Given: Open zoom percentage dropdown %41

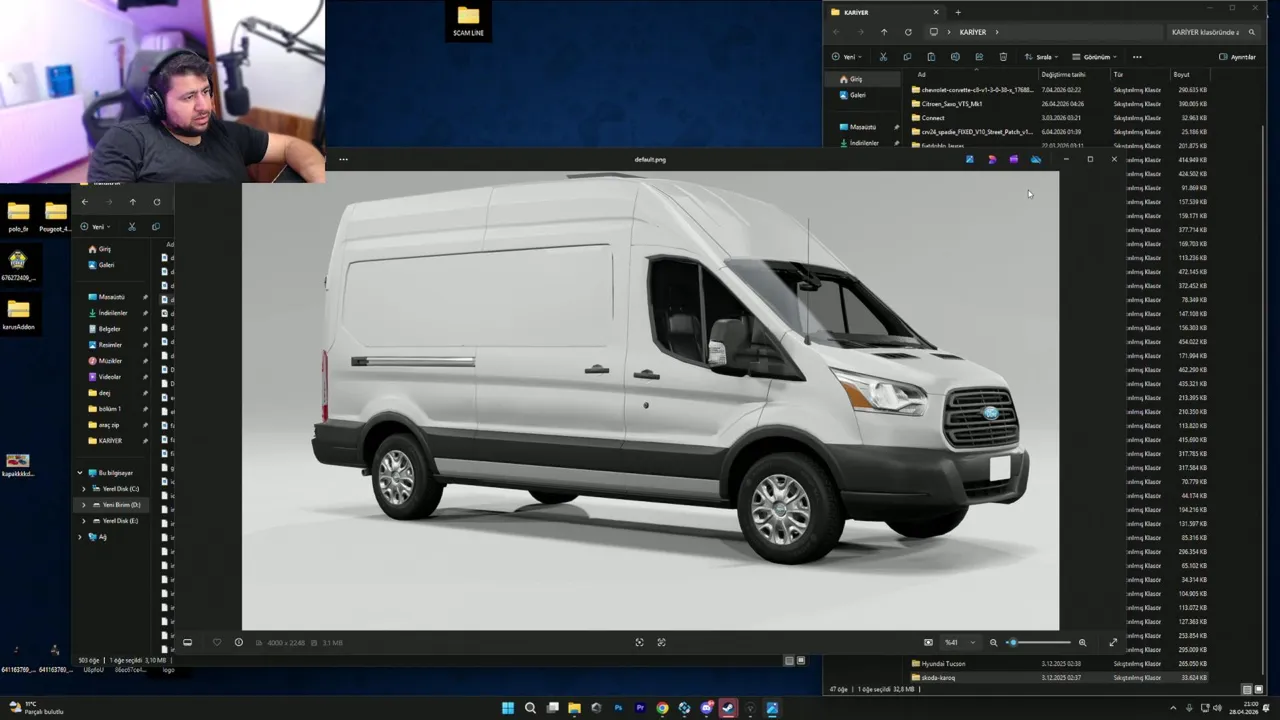Looking at the screenshot, I should [960, 643].
